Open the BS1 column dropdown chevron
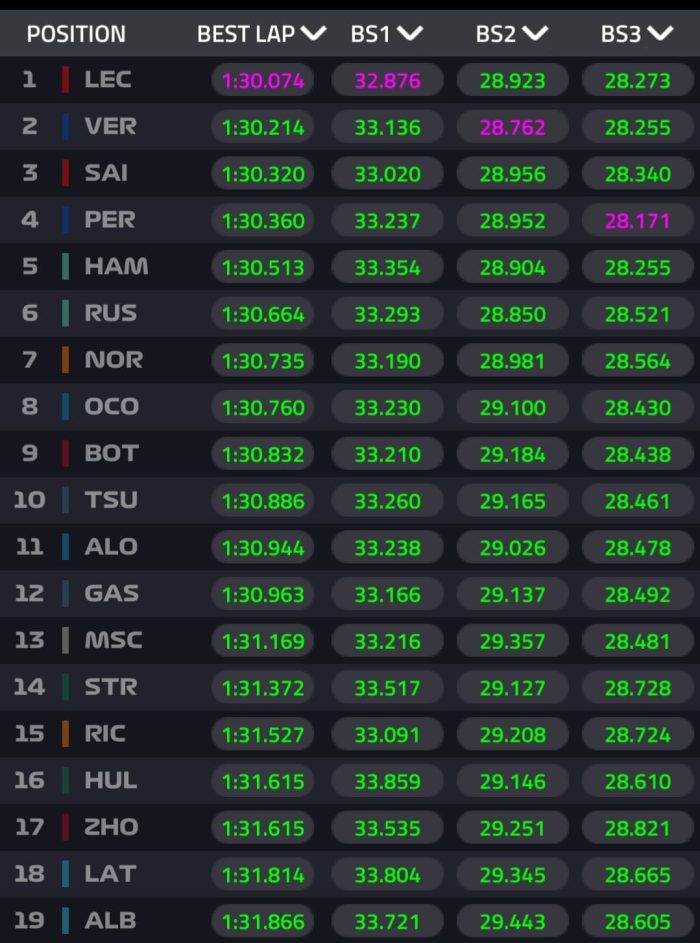Image resolution: width=700 pixels, height=943 pixels. tap(410, 34)
